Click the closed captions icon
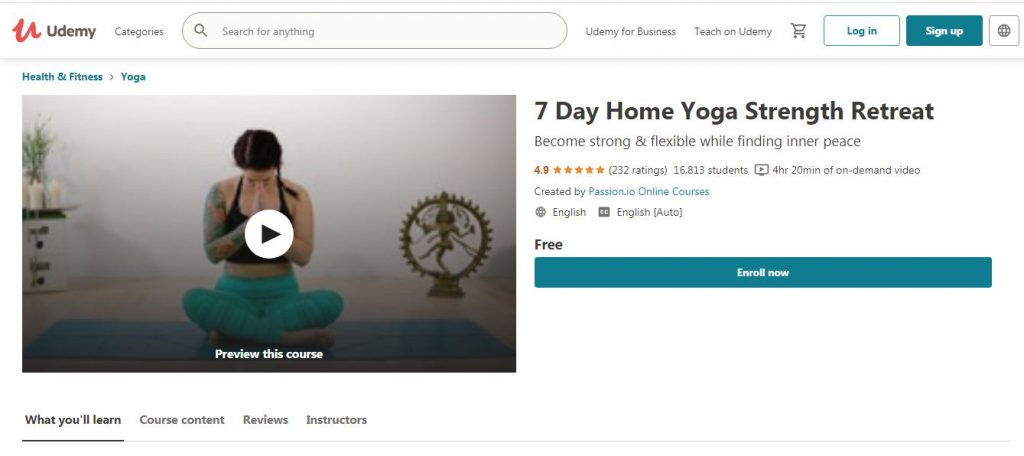This screenshot has width=1024, height=456. click(604, 212)
